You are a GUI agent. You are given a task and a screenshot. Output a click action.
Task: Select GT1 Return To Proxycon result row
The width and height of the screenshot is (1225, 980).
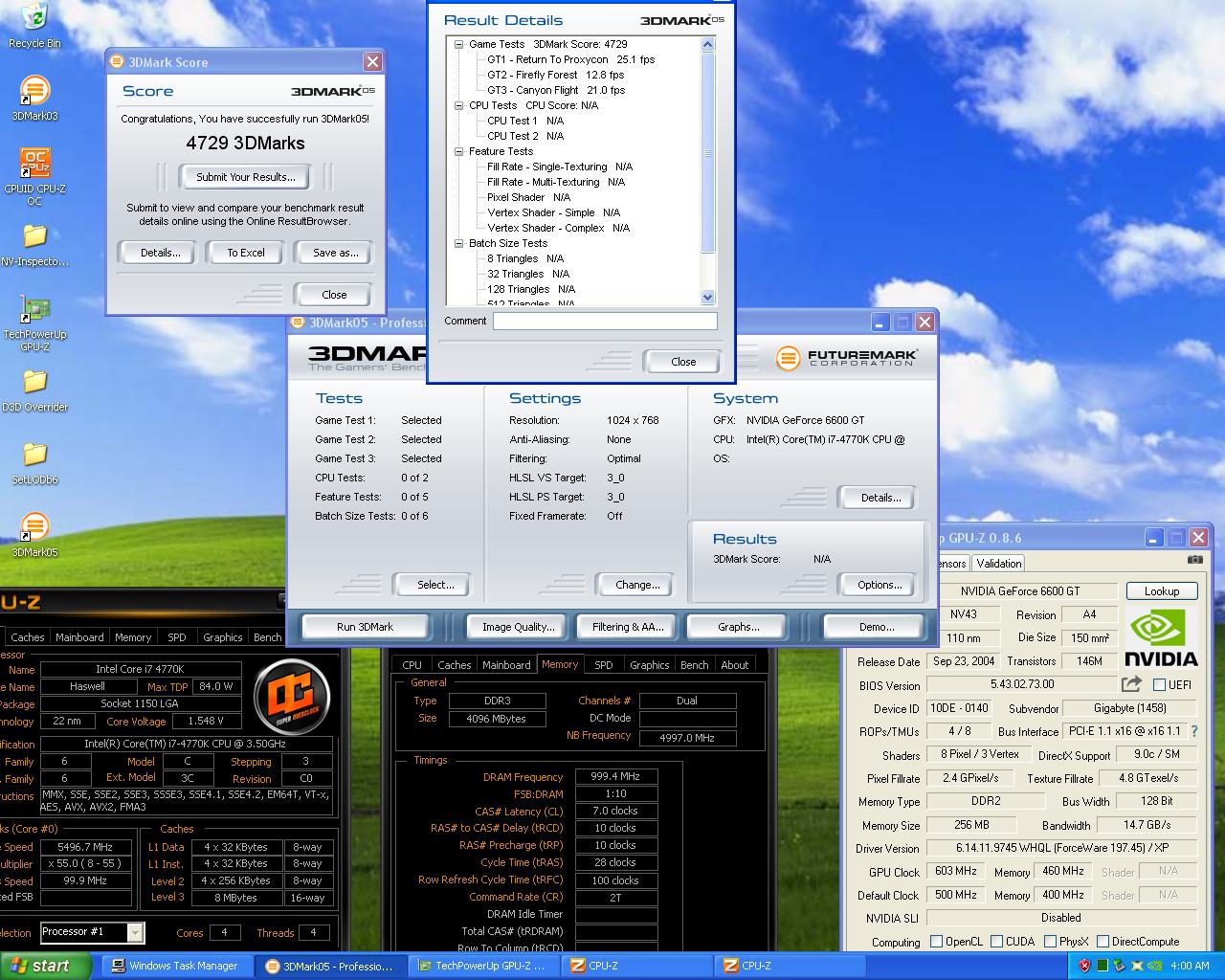tap(571, 59)
